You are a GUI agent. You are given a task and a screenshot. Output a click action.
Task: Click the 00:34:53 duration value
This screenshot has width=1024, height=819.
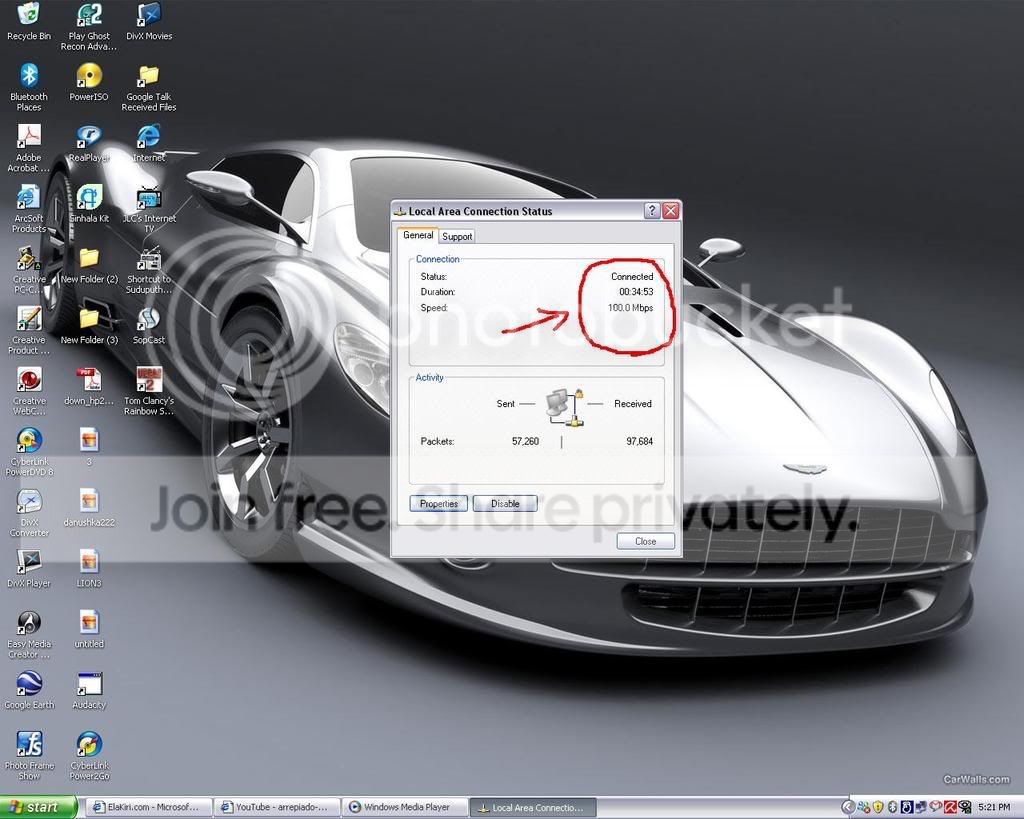(x=636, y=292)
